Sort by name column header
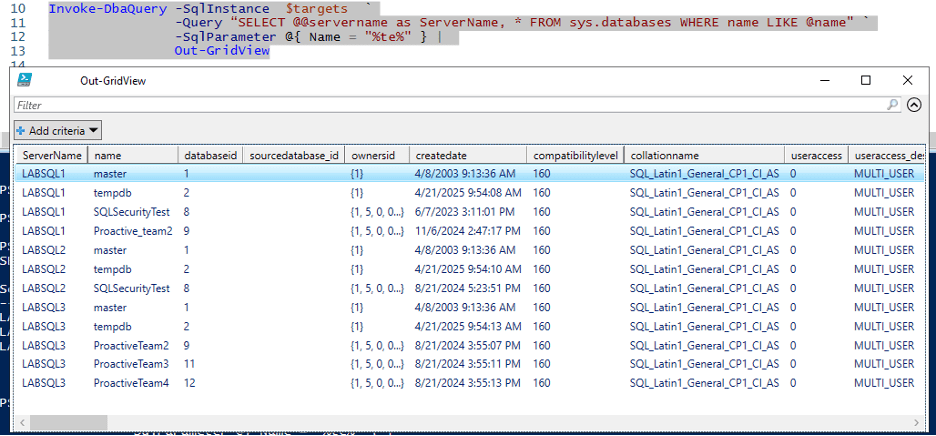The image size is (936, 436). [x=133, y=155]
